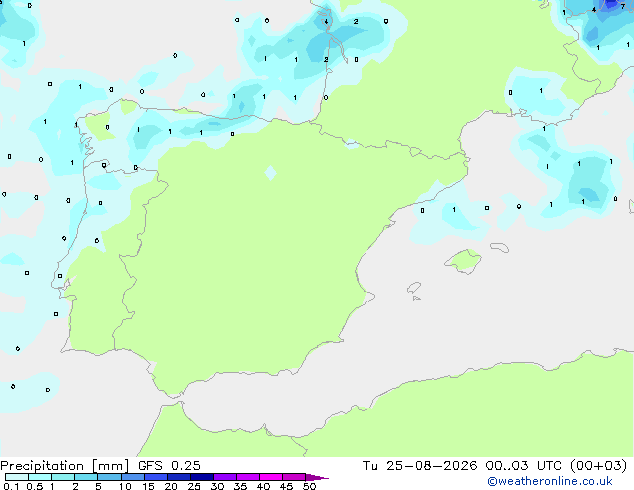634x490 pixels.
Task: Choose the 25–30 mm navy legend swatch
Action: click(201, 477)
